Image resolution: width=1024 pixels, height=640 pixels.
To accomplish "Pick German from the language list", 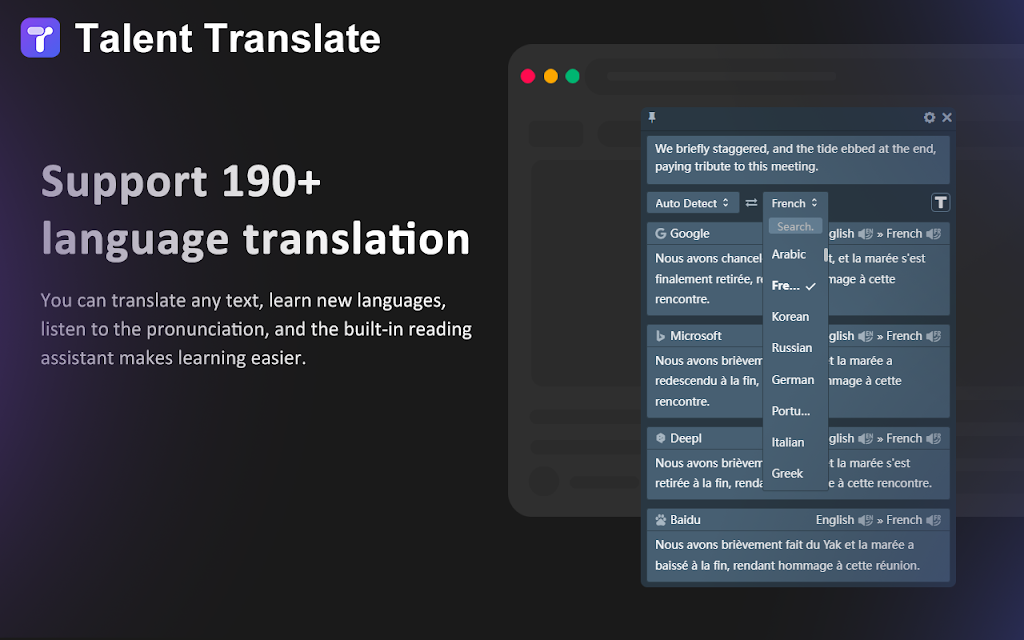I will pos(795,379).
